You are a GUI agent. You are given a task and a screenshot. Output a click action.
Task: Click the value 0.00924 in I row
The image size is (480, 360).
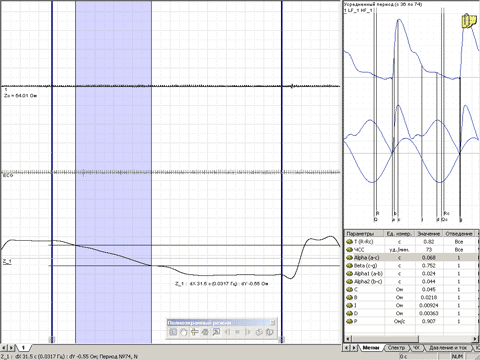coord(429,305)
